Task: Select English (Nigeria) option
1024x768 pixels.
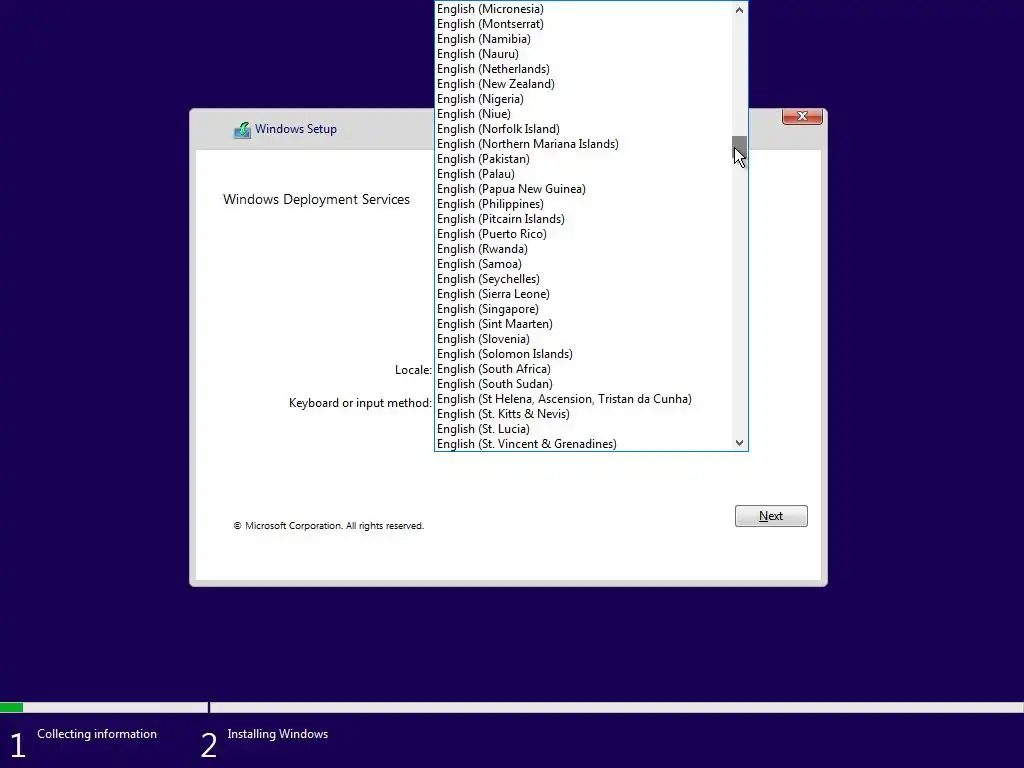Action: (583, 99)
